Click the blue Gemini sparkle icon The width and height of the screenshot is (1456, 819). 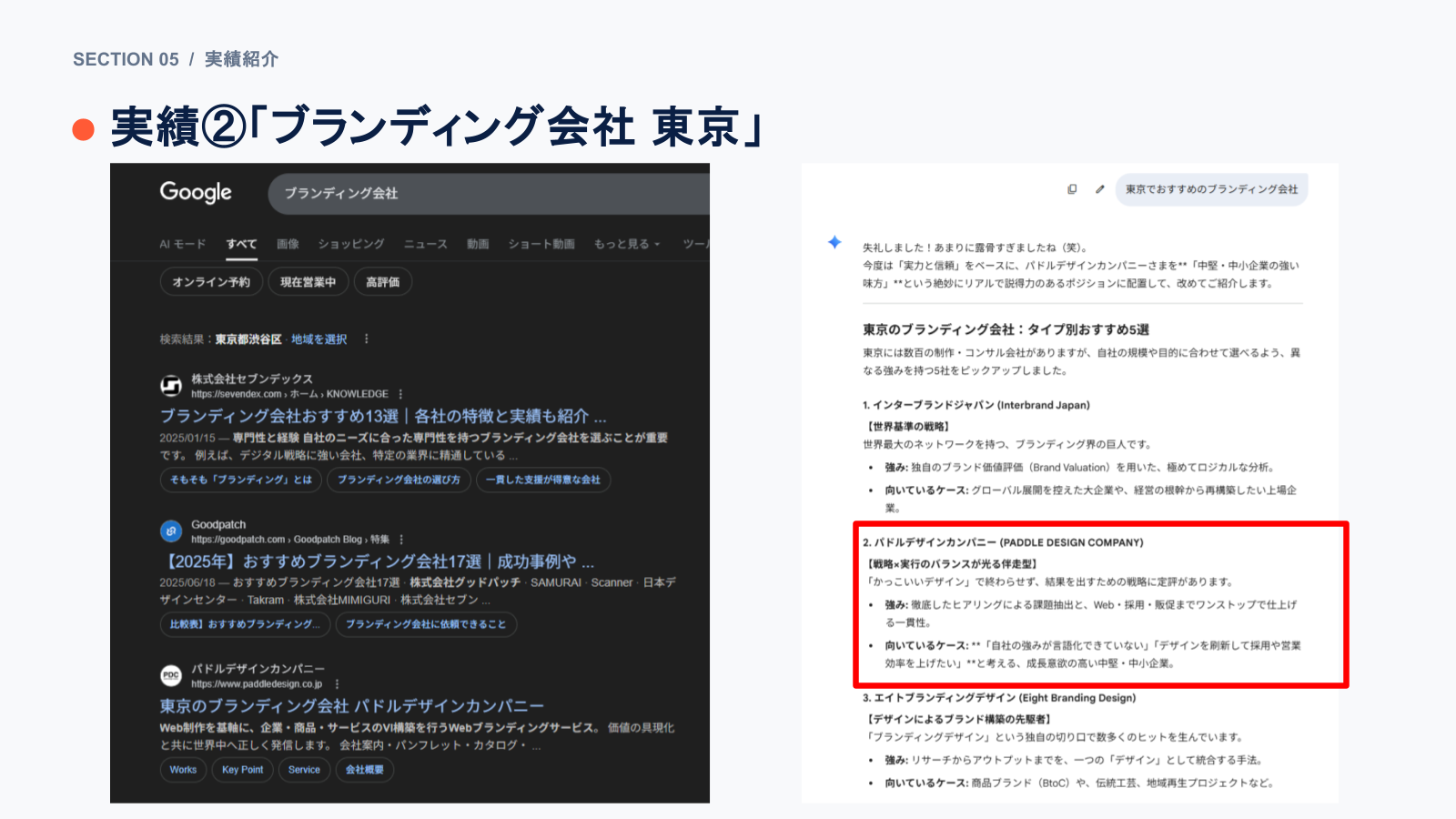pos(834,242)
